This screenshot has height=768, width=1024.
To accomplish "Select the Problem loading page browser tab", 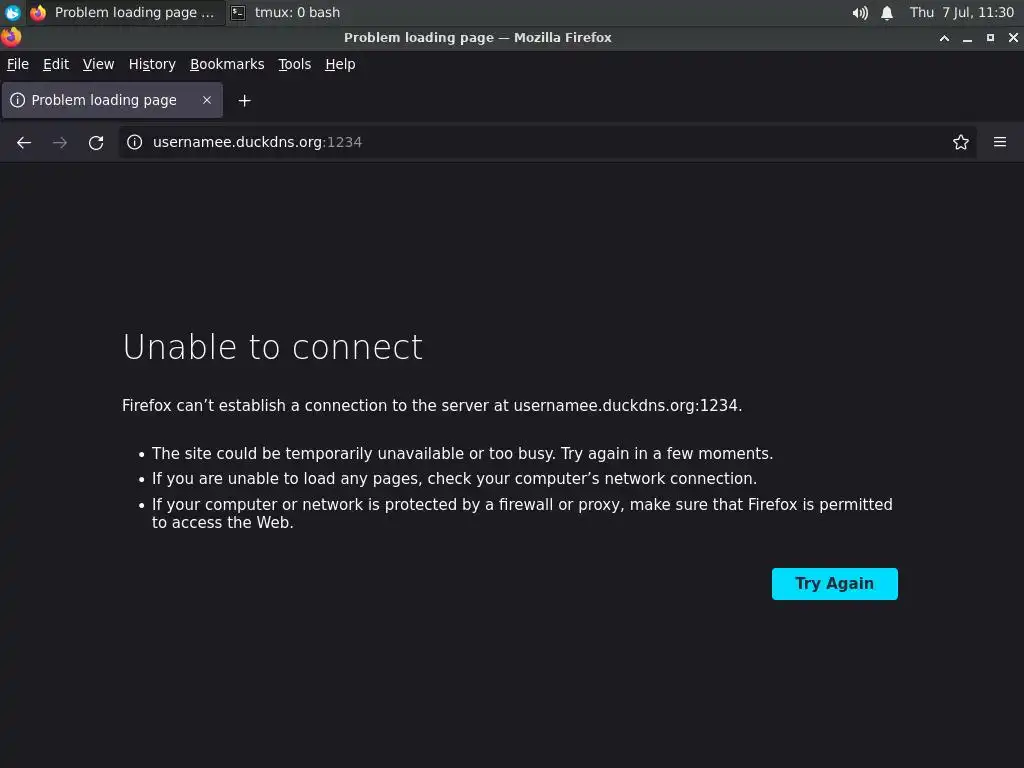I will (x=104, y=100).
